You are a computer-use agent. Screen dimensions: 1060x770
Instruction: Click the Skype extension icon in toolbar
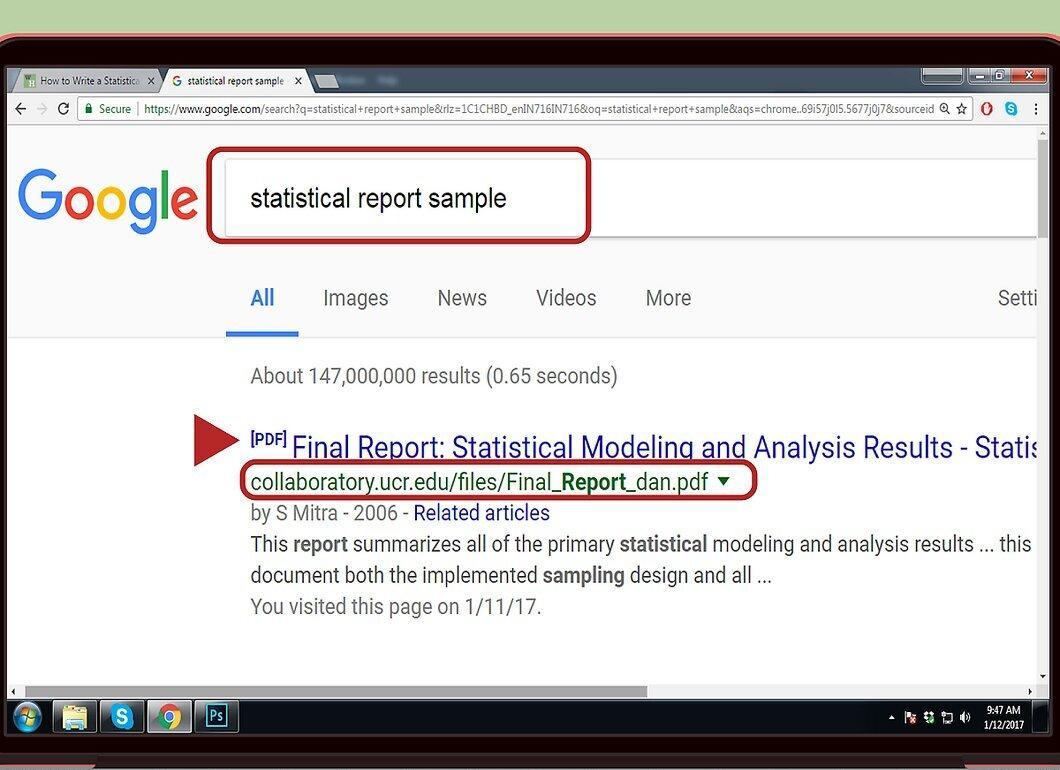pyautogui.click(x=1011, y=109)
